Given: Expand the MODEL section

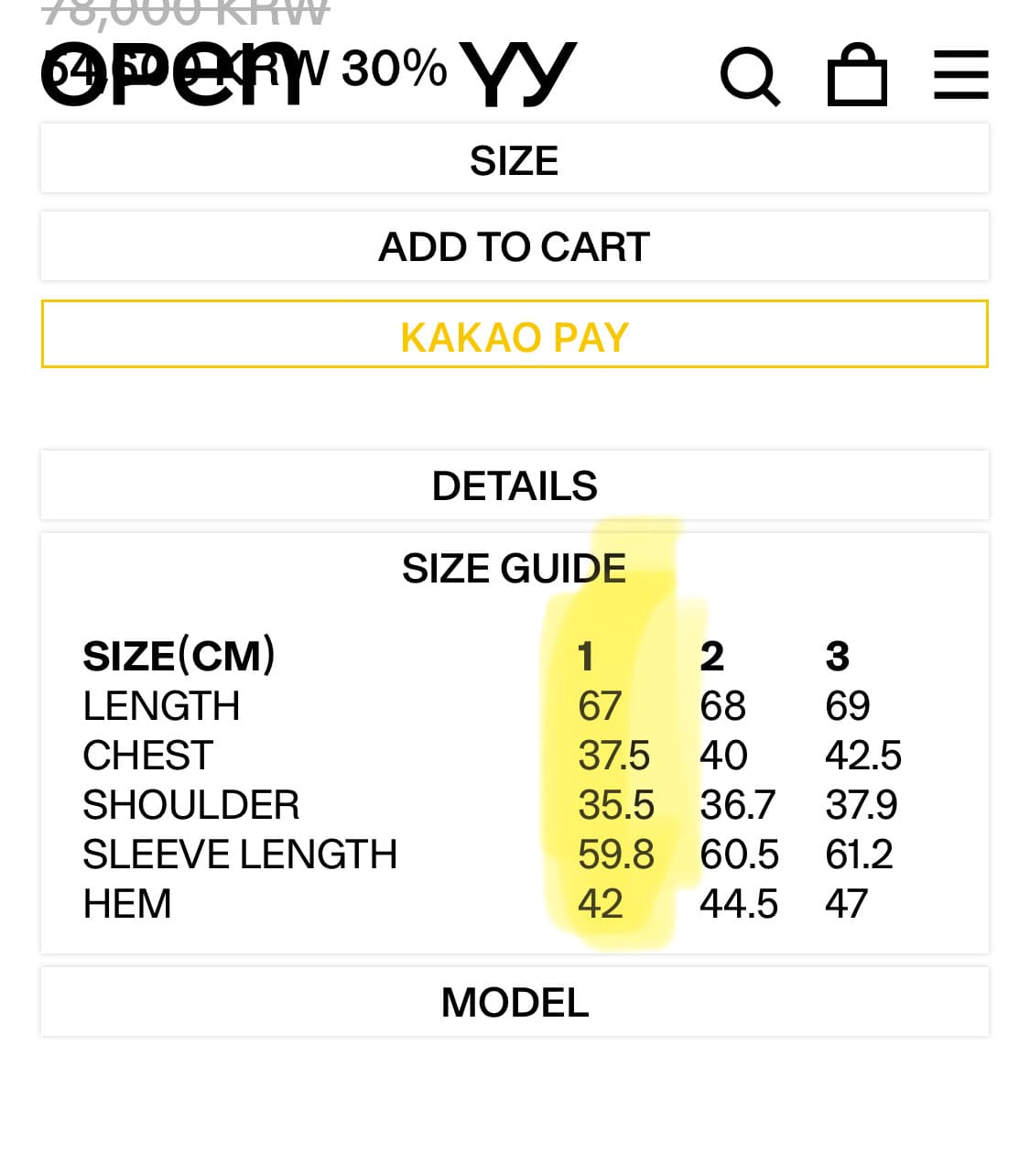Looking at the screenshot, I should (515, 1002).
